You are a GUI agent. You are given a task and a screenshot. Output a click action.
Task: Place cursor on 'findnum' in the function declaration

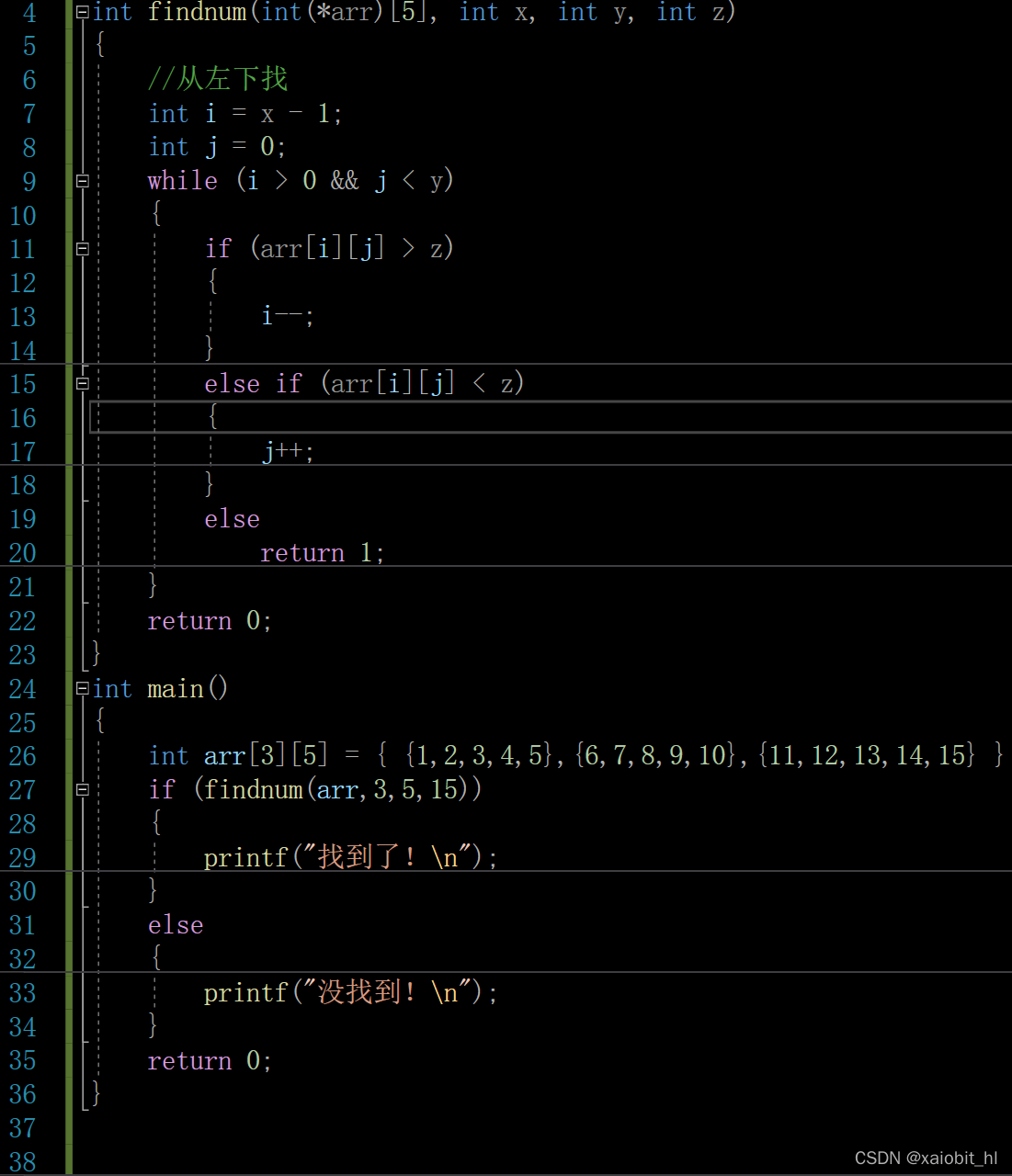click(197, 12)
